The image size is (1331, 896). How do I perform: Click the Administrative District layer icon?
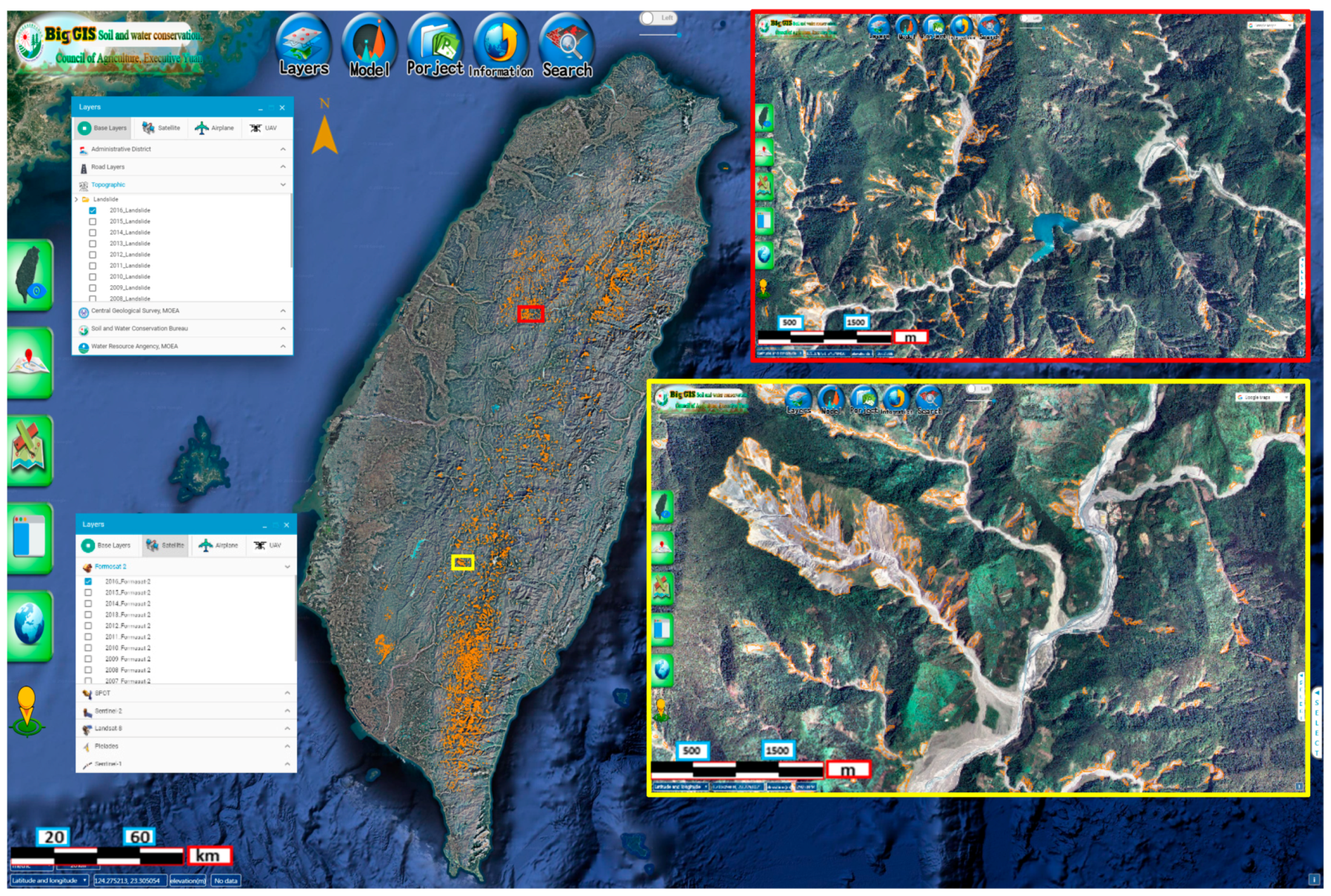83,150
